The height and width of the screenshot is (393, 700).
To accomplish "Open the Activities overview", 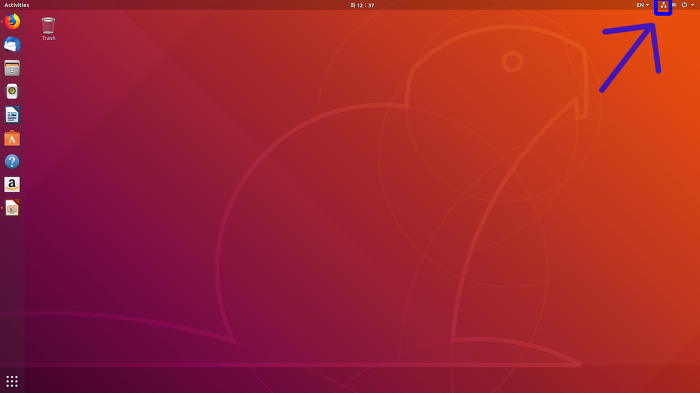I will 17,5.
